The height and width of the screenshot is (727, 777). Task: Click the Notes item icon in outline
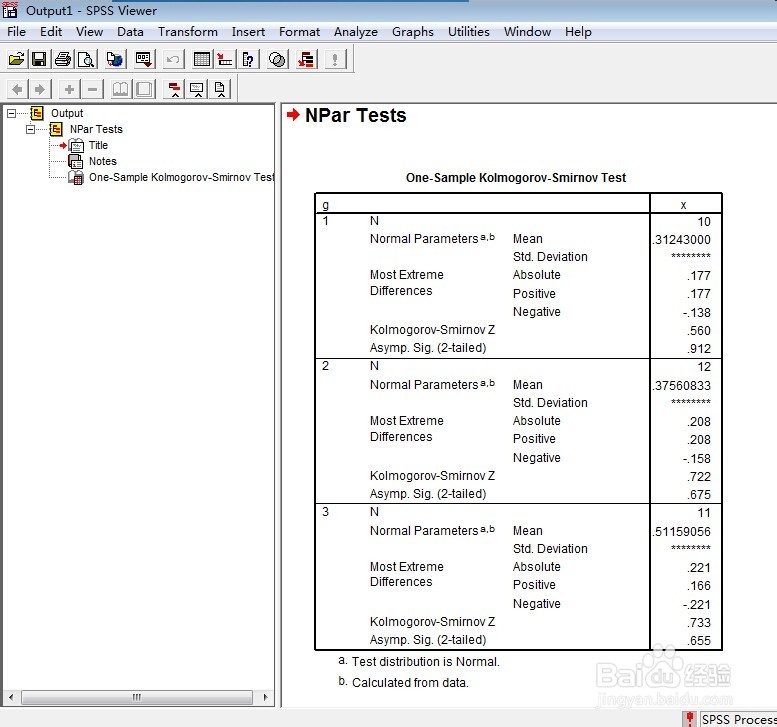[x=75, y=161]
